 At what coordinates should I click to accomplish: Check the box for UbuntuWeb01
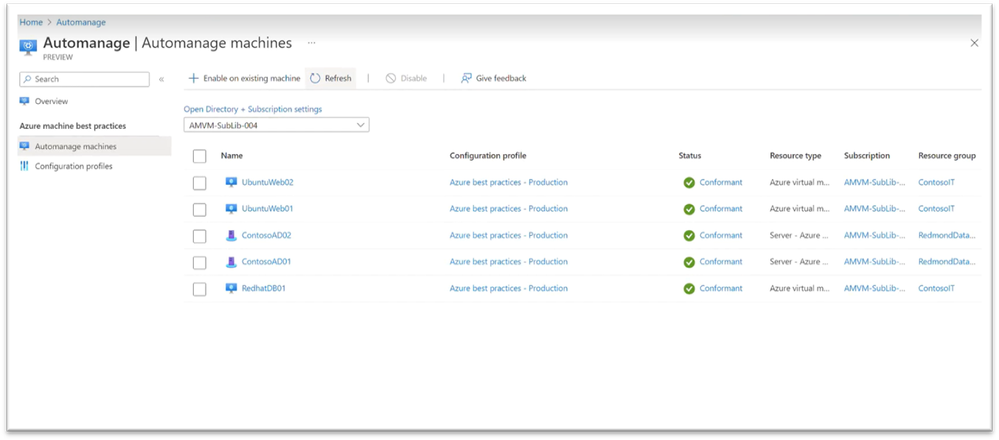[199, 209]
